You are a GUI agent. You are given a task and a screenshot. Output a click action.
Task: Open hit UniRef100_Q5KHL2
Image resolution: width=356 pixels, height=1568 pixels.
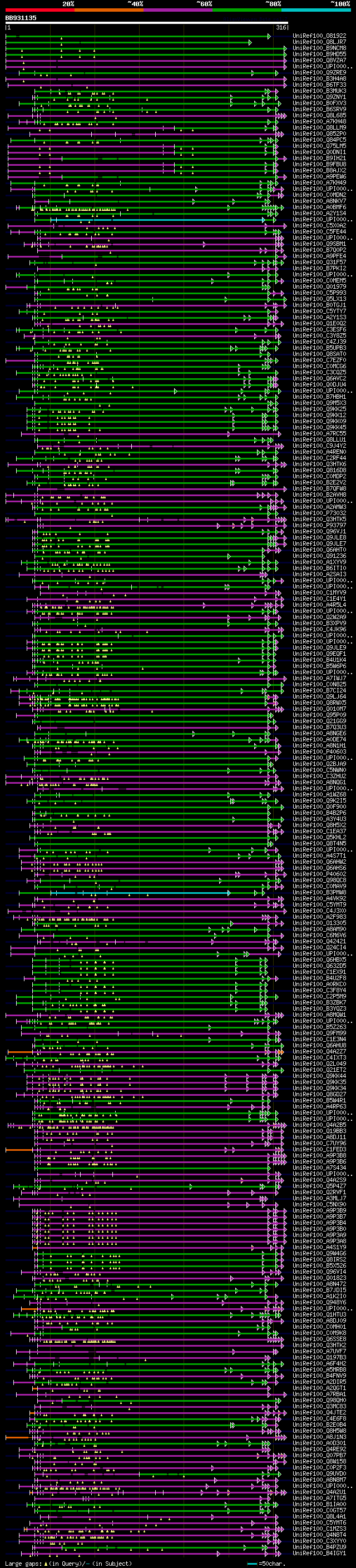[319, 837]
